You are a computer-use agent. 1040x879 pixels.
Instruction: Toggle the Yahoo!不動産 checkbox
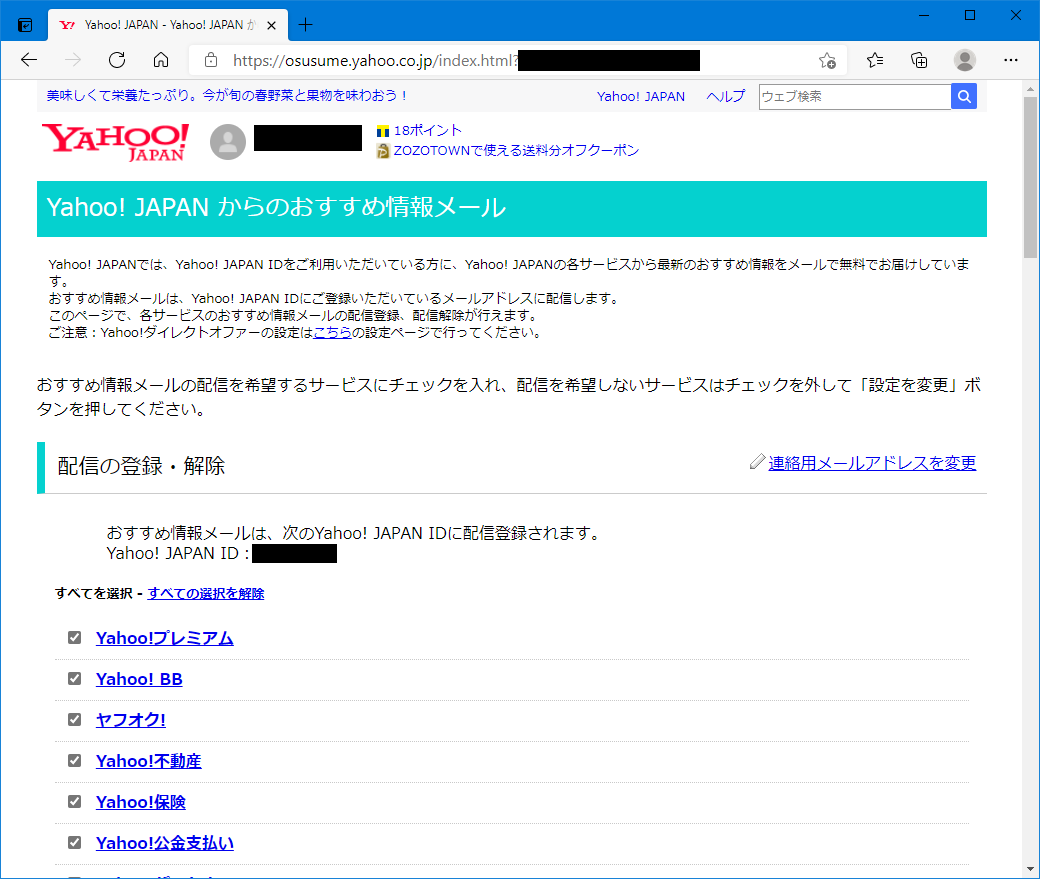click(74, 761)
